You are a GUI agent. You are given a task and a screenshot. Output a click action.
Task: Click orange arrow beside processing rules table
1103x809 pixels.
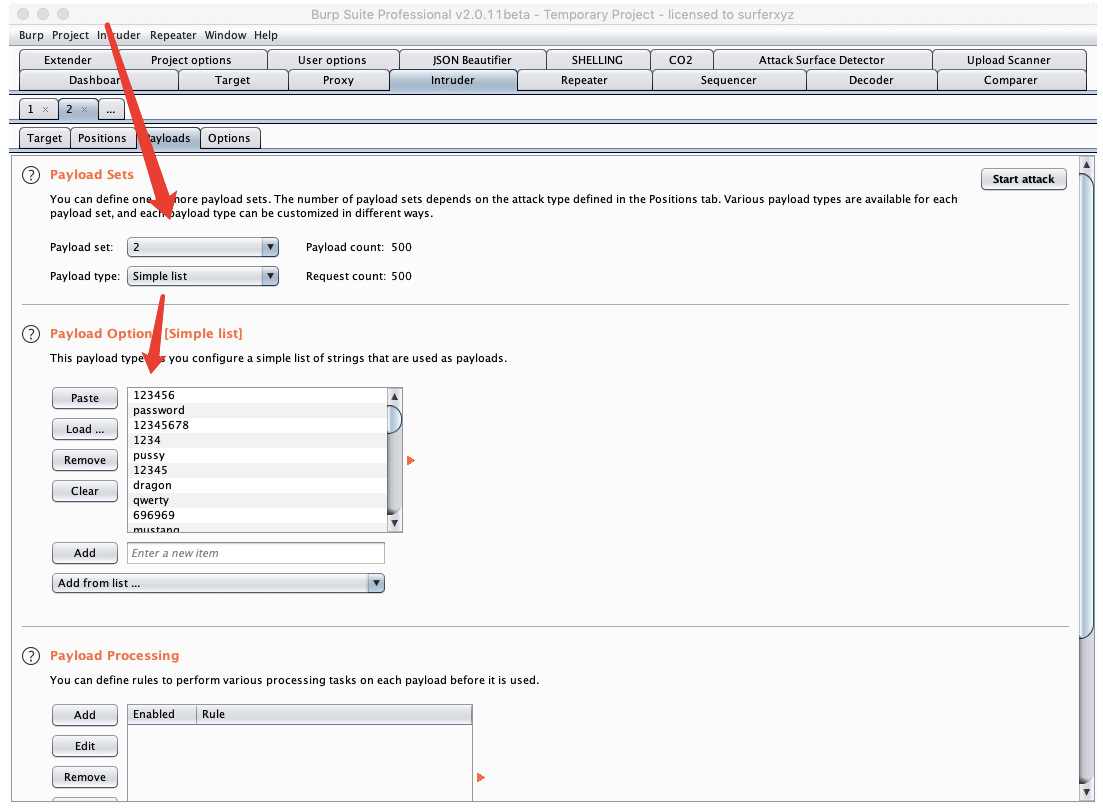(481, 777)
